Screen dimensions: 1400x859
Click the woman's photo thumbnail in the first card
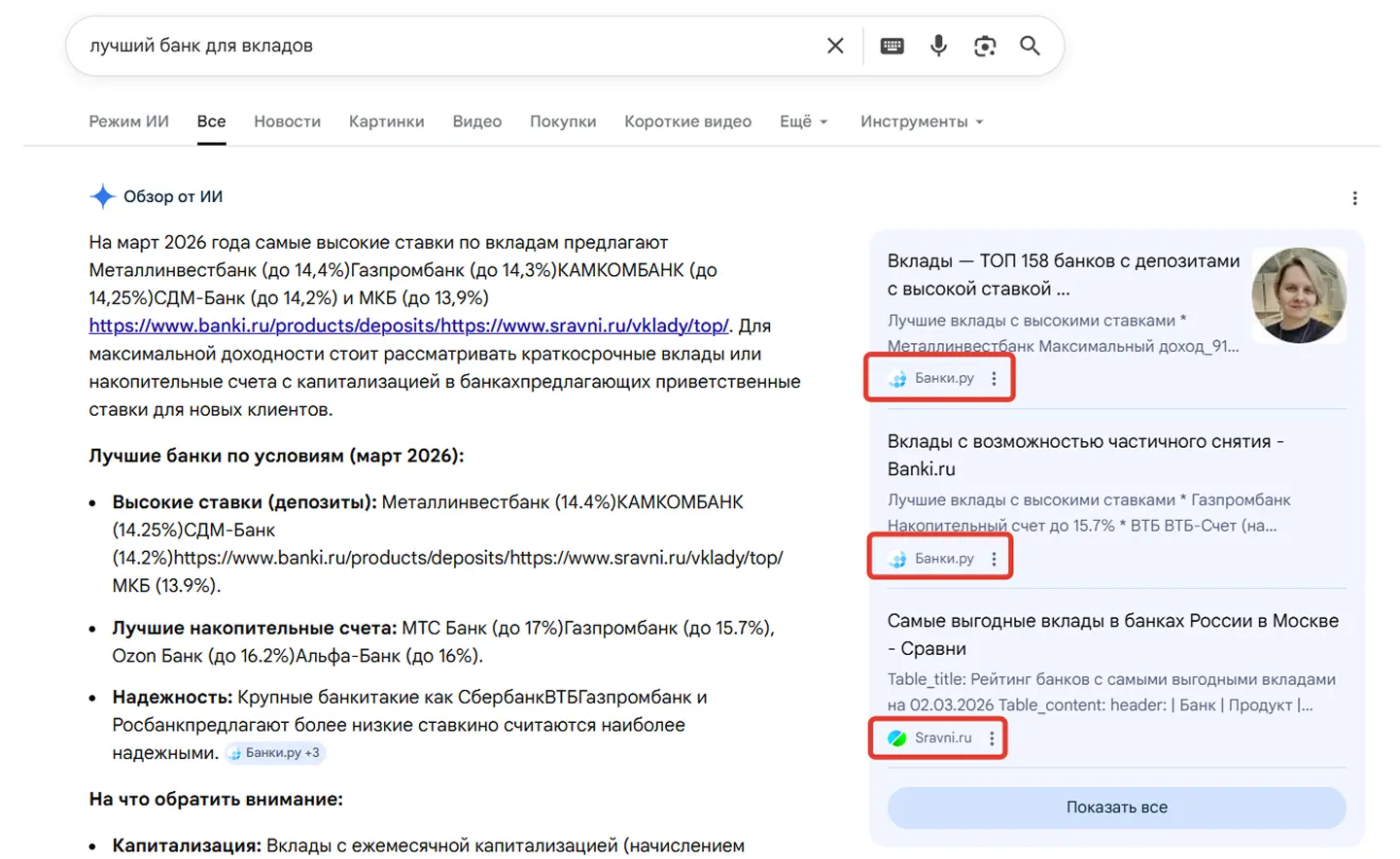[1299, 295]
